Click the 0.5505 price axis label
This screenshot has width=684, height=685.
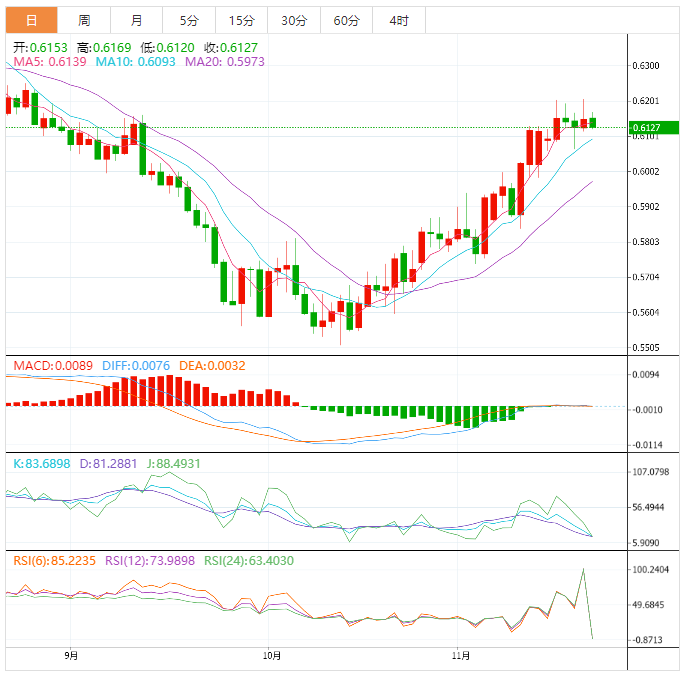point(646,348)
